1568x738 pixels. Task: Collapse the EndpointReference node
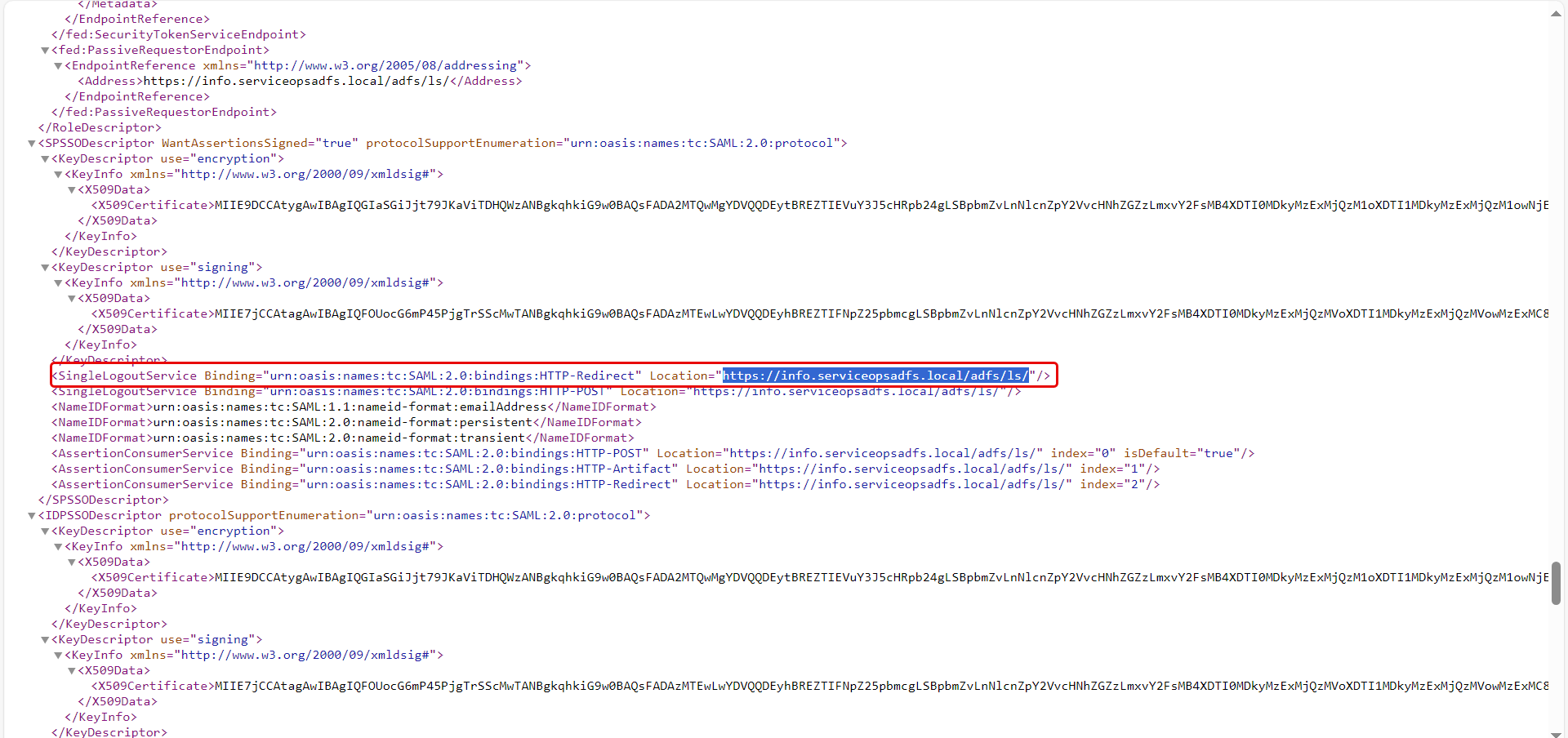pyautogui.click(x=57, y=65)
